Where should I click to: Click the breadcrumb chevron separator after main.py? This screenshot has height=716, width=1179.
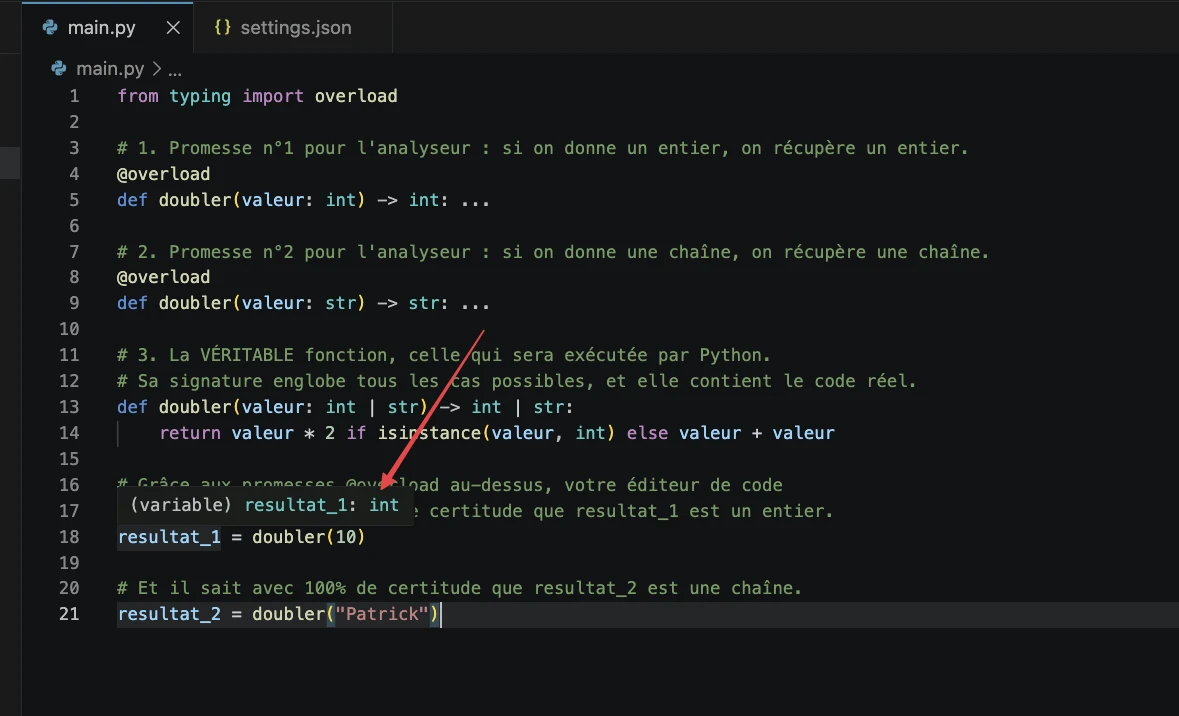[x=156, y=69]
